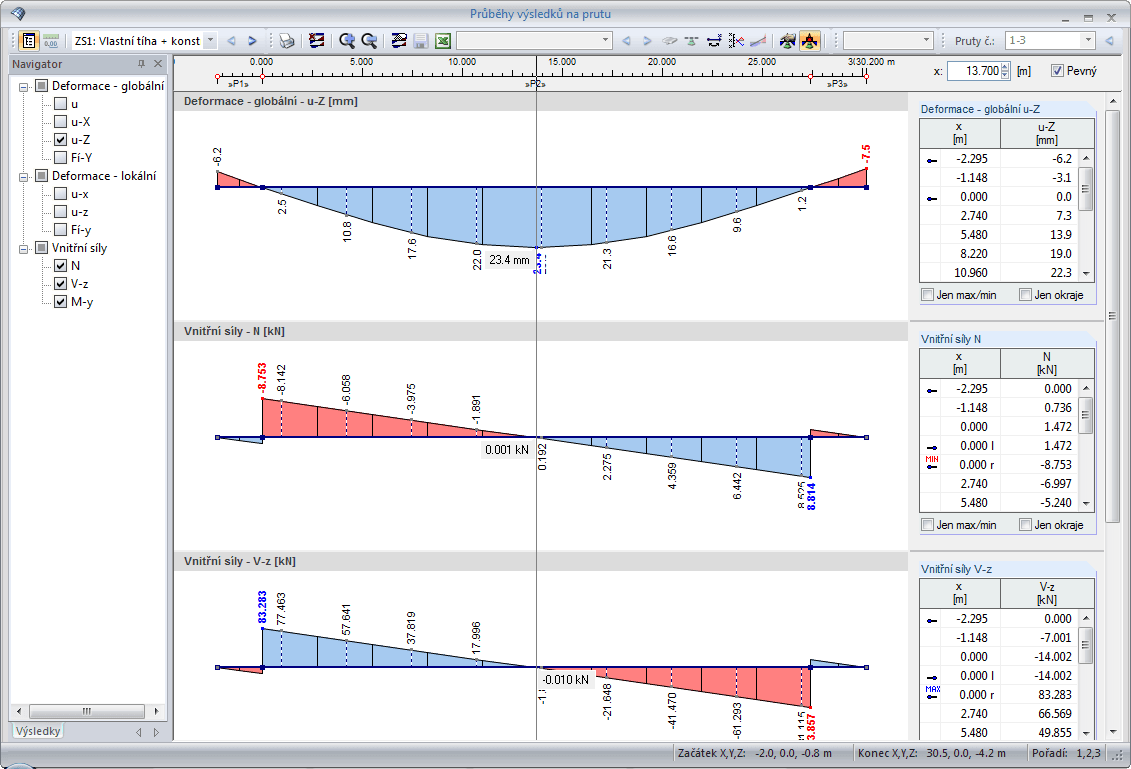
Task: Click the N [kN] column header
Action: (x=1047, y=363)
